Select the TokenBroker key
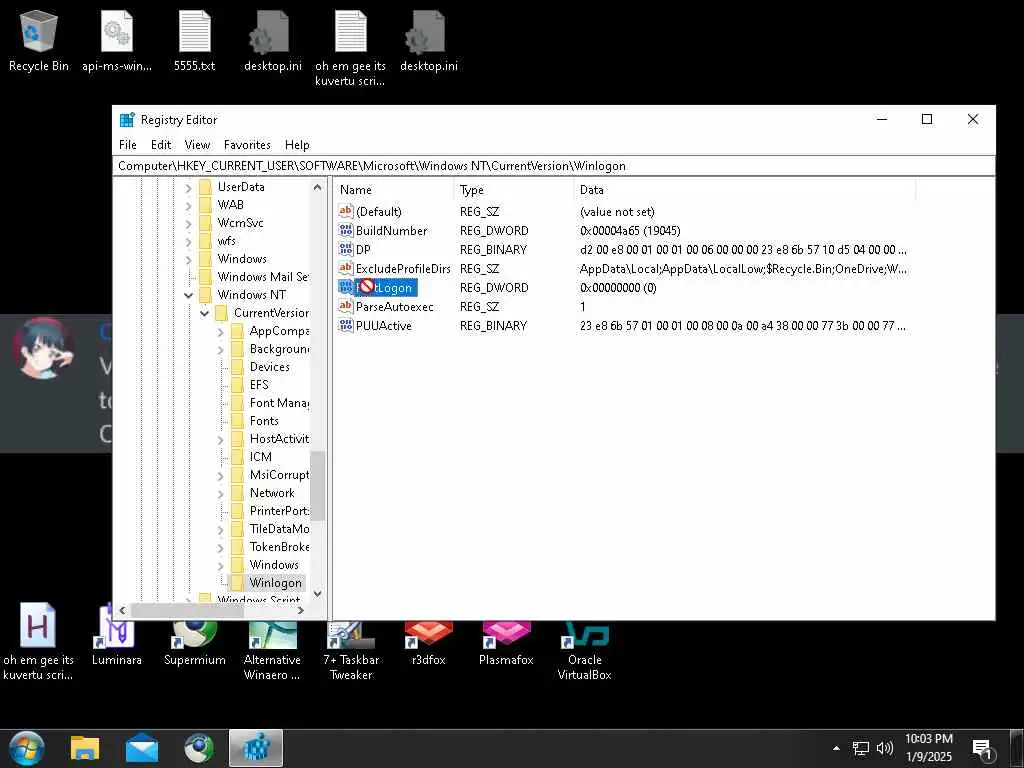 (x=280, y=547)
